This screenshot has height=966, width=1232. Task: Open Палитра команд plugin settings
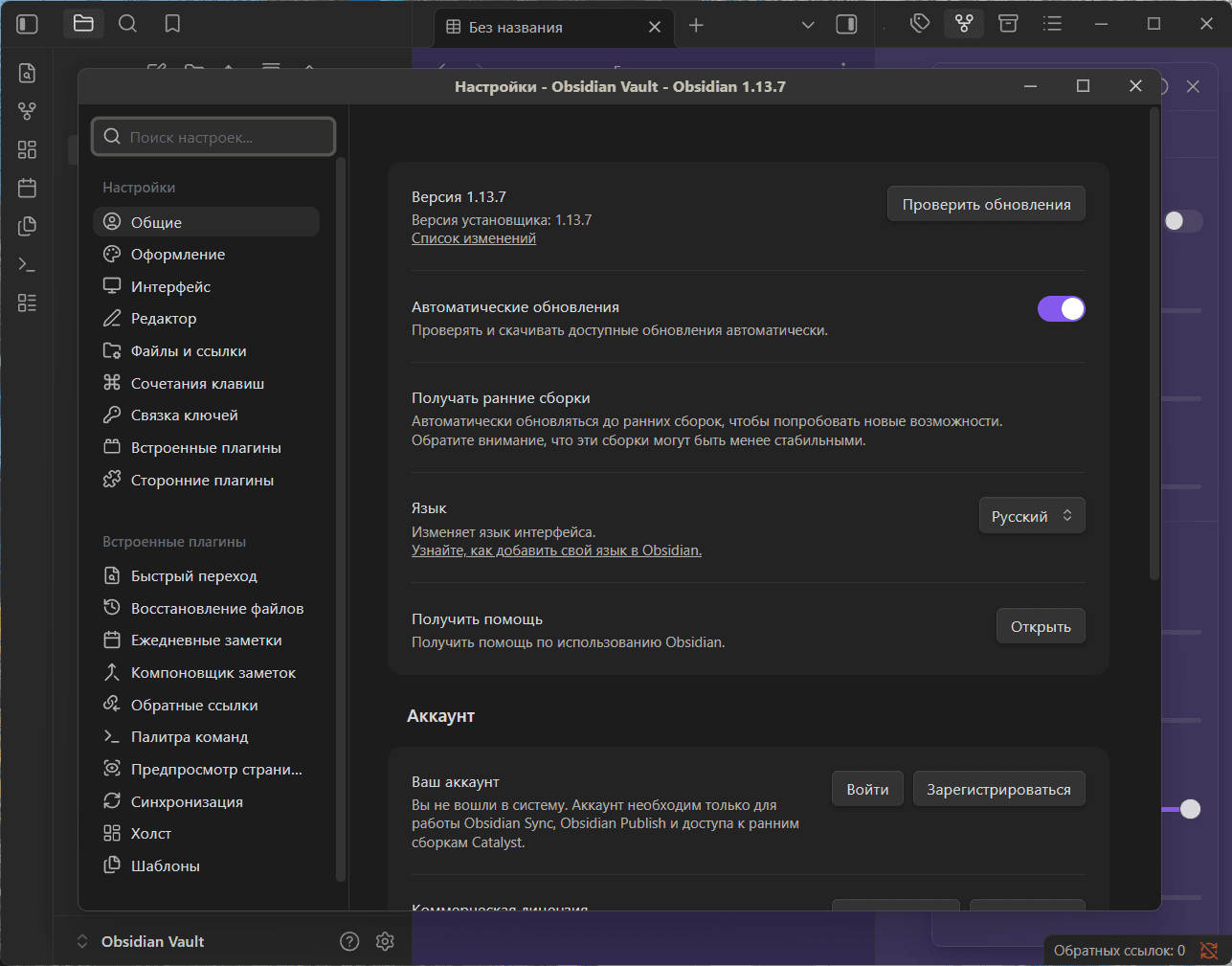pyautogui.click(x=207, y=737)
